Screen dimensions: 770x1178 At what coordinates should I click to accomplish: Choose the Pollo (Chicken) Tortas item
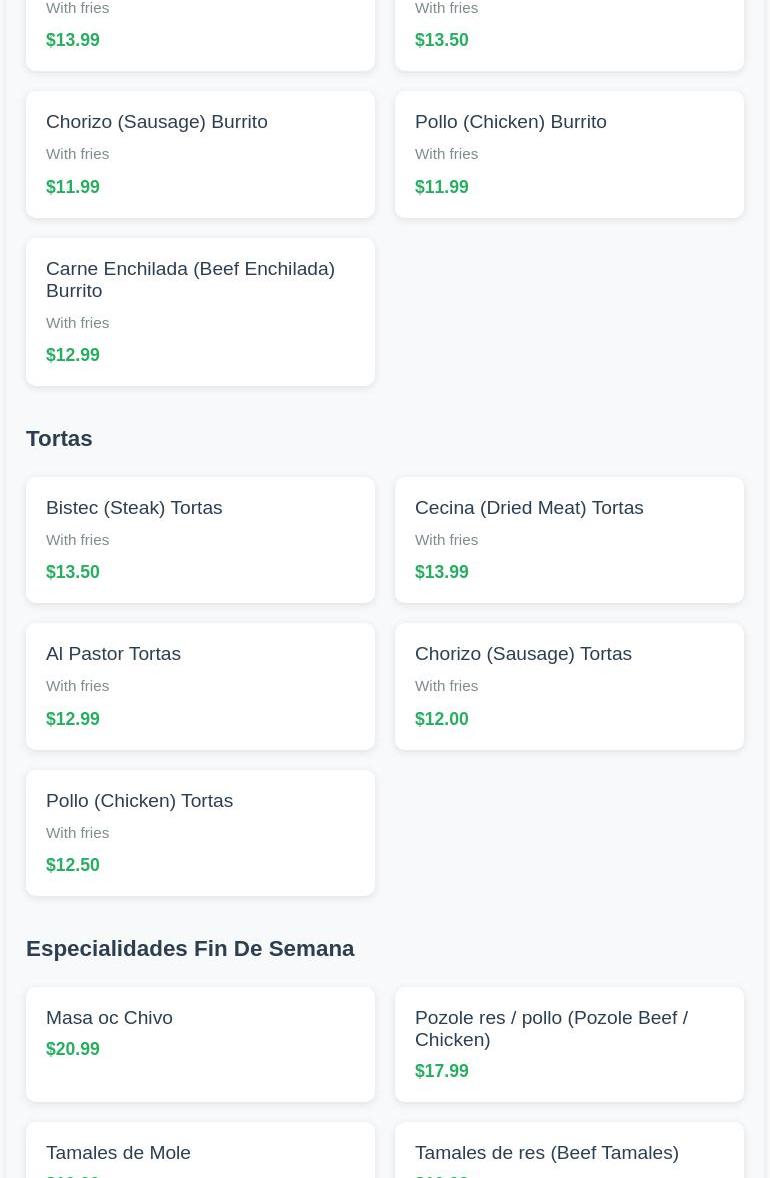pyautogui.click(x=200, y=832)
